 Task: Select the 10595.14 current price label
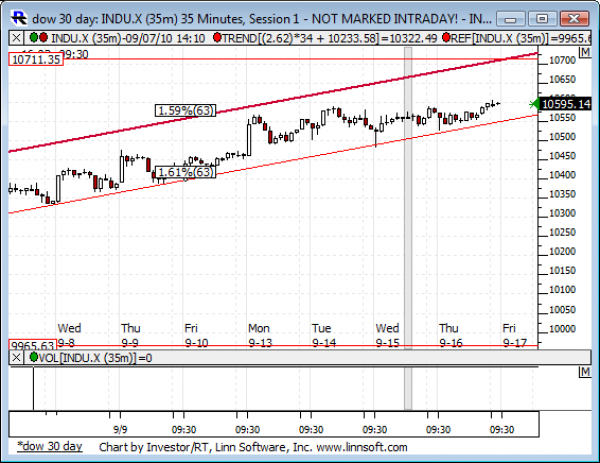click(566, 104)
